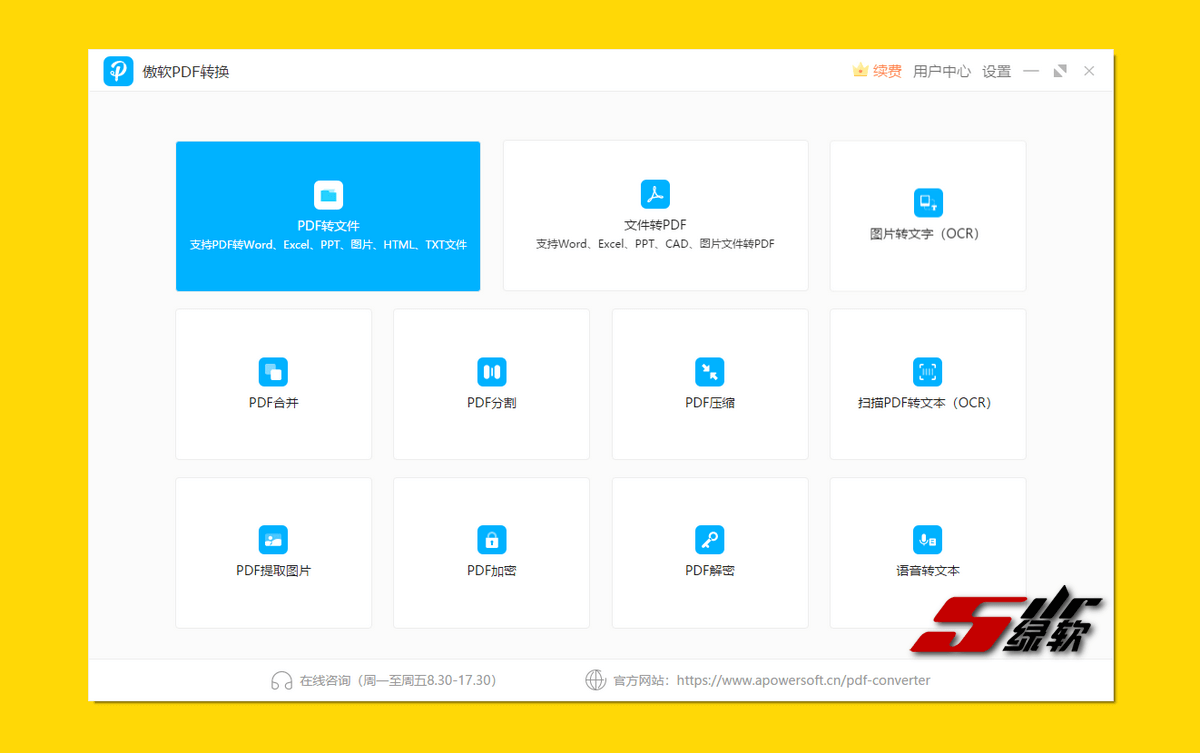This screenshot has width=1200, height=753.
Task: Open the 语音转文本 microphone icon
Action: point(928,540)
